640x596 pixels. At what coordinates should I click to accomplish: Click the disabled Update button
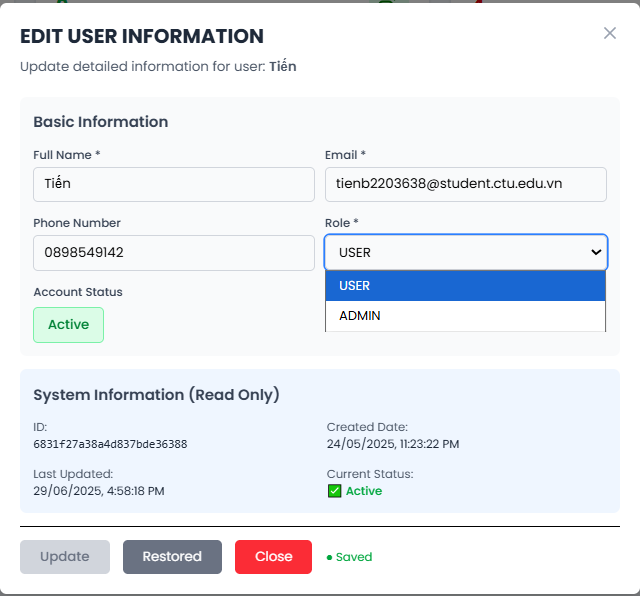pyautogui.click(x=65, y=557)
